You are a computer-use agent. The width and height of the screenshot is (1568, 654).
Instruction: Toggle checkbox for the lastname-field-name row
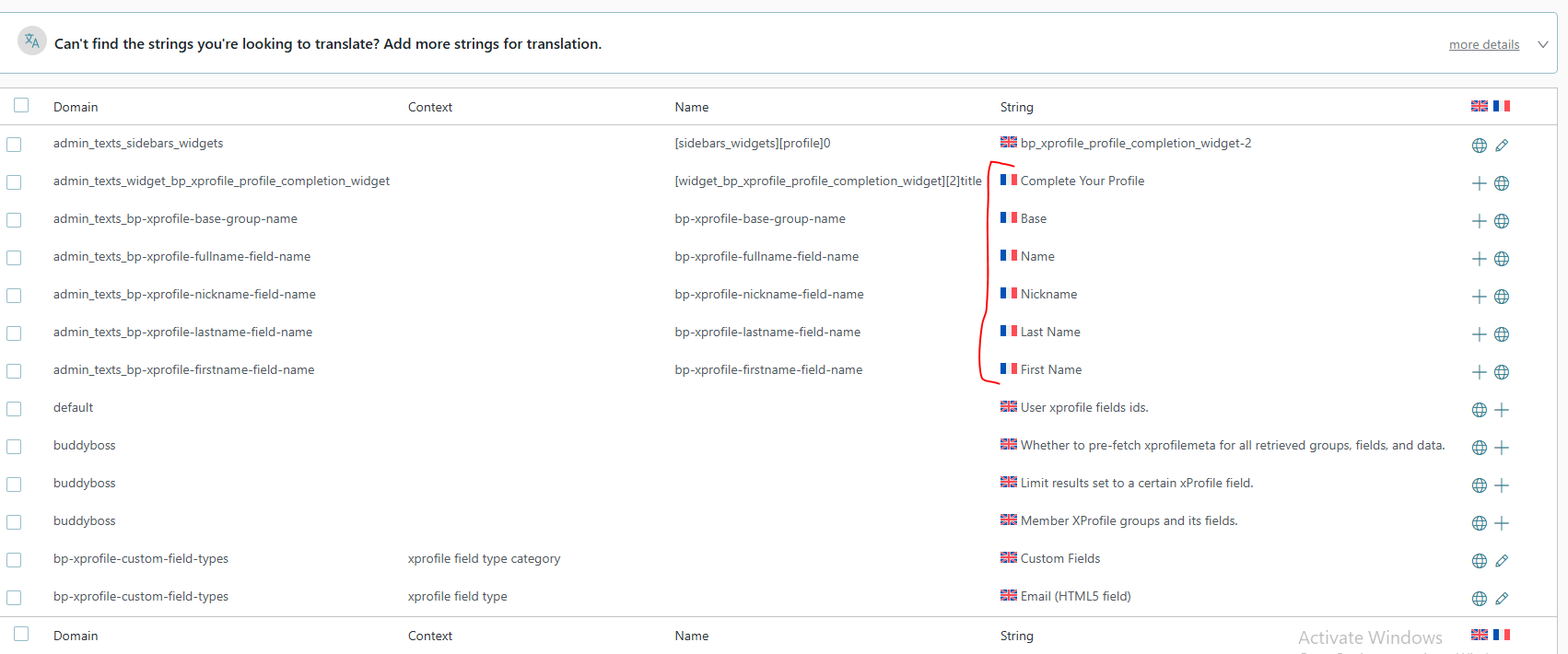(14, 333)
